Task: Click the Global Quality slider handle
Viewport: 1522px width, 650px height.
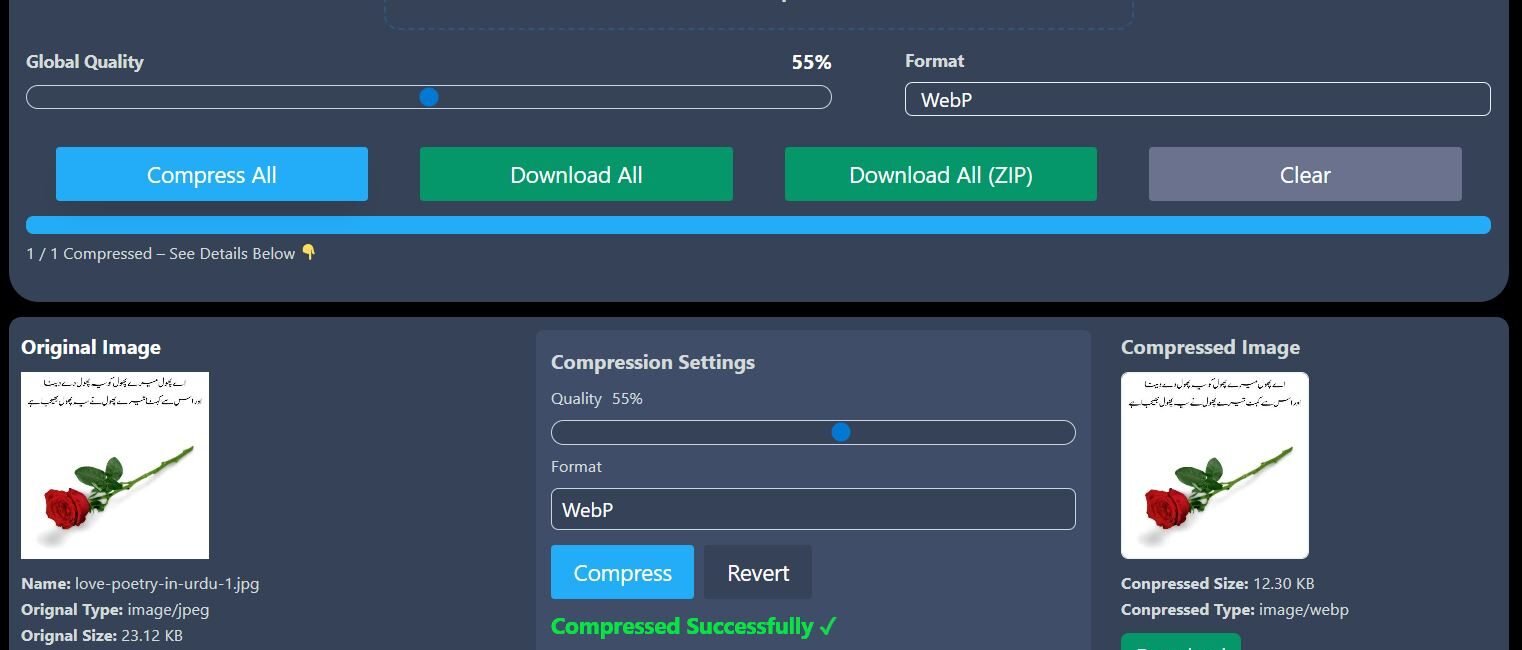Action: pyautogui.click(x=429, y=97)
